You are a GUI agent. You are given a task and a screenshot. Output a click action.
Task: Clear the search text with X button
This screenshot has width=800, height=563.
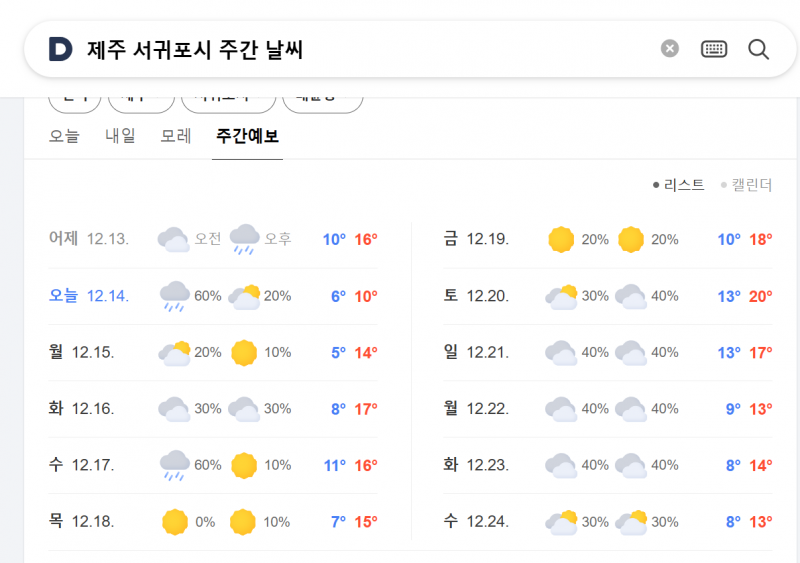[669, 49]
